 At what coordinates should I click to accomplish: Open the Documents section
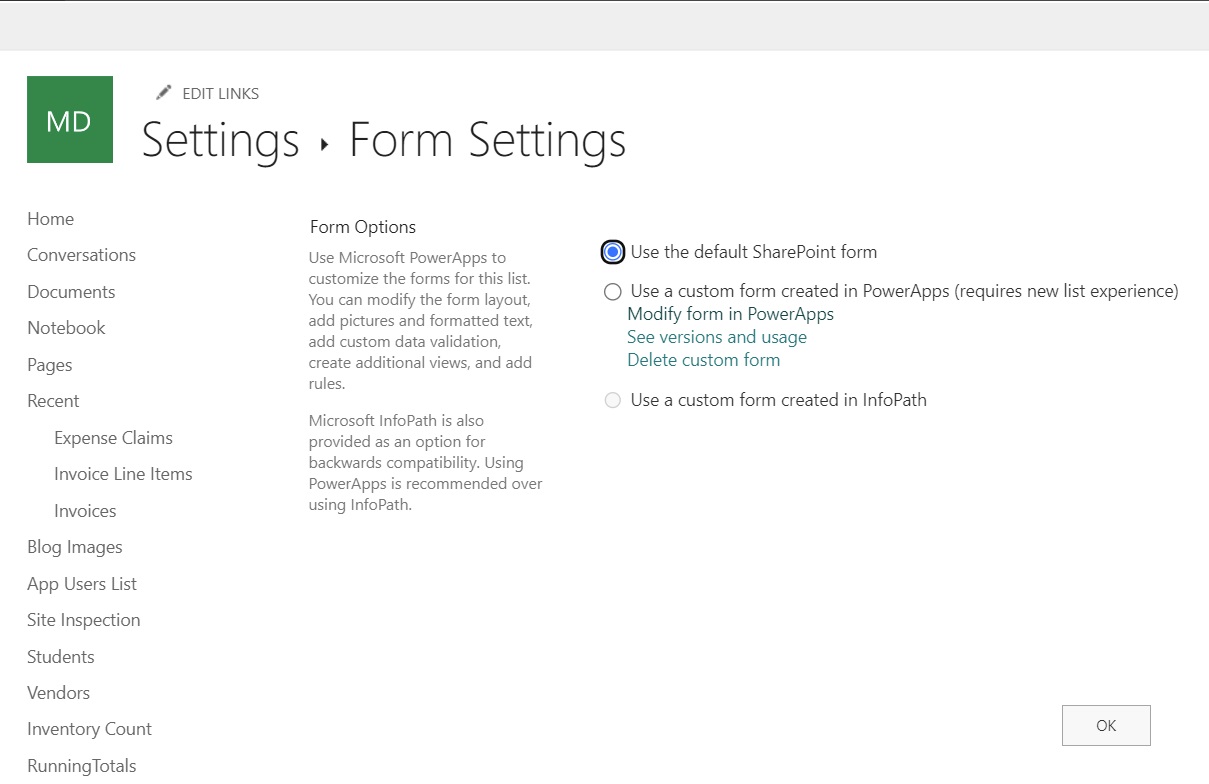click(71, 291)
